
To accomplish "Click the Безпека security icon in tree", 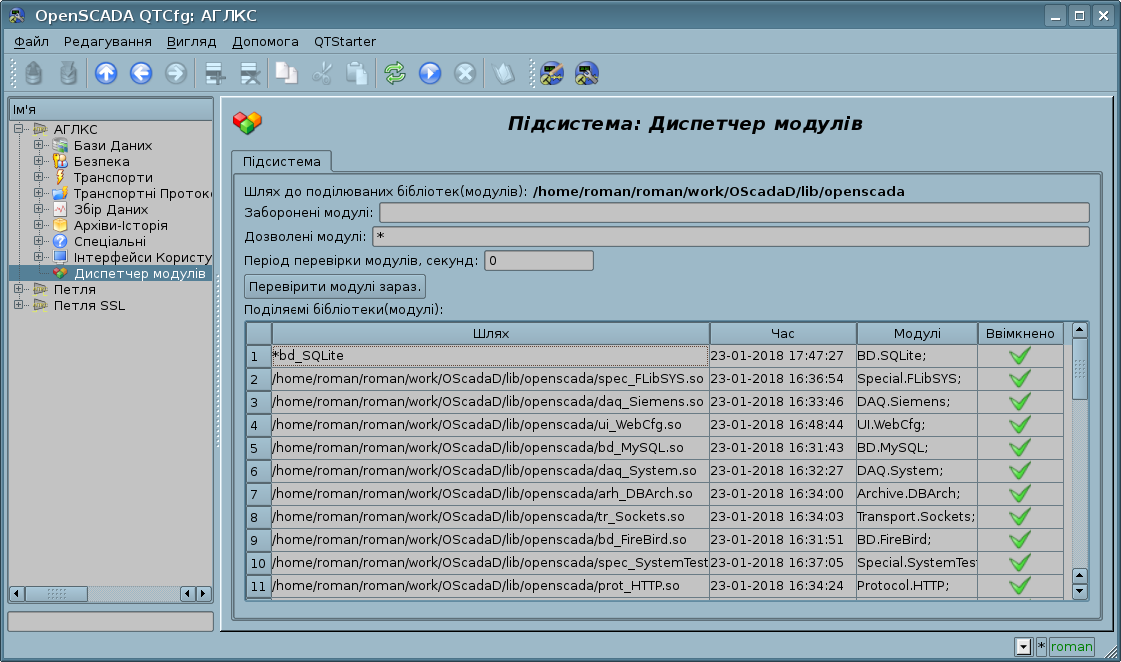I will (60, 162).
